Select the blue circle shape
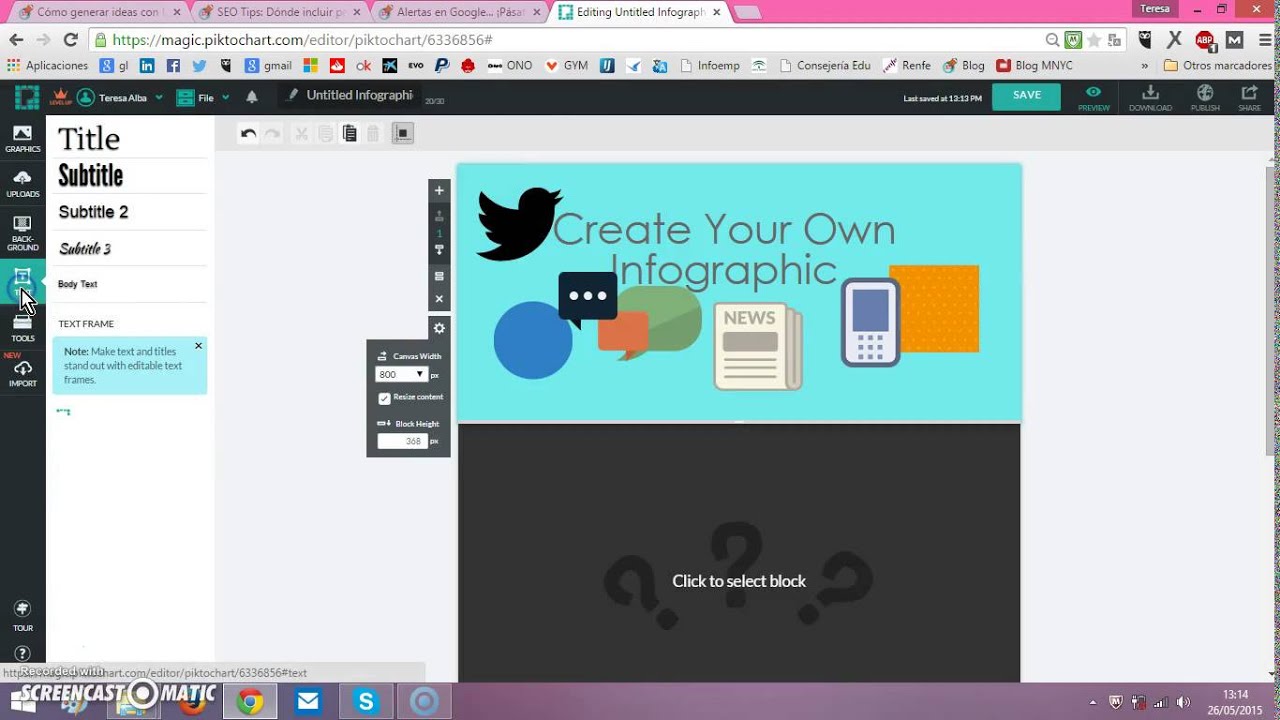 pos(533,340)
